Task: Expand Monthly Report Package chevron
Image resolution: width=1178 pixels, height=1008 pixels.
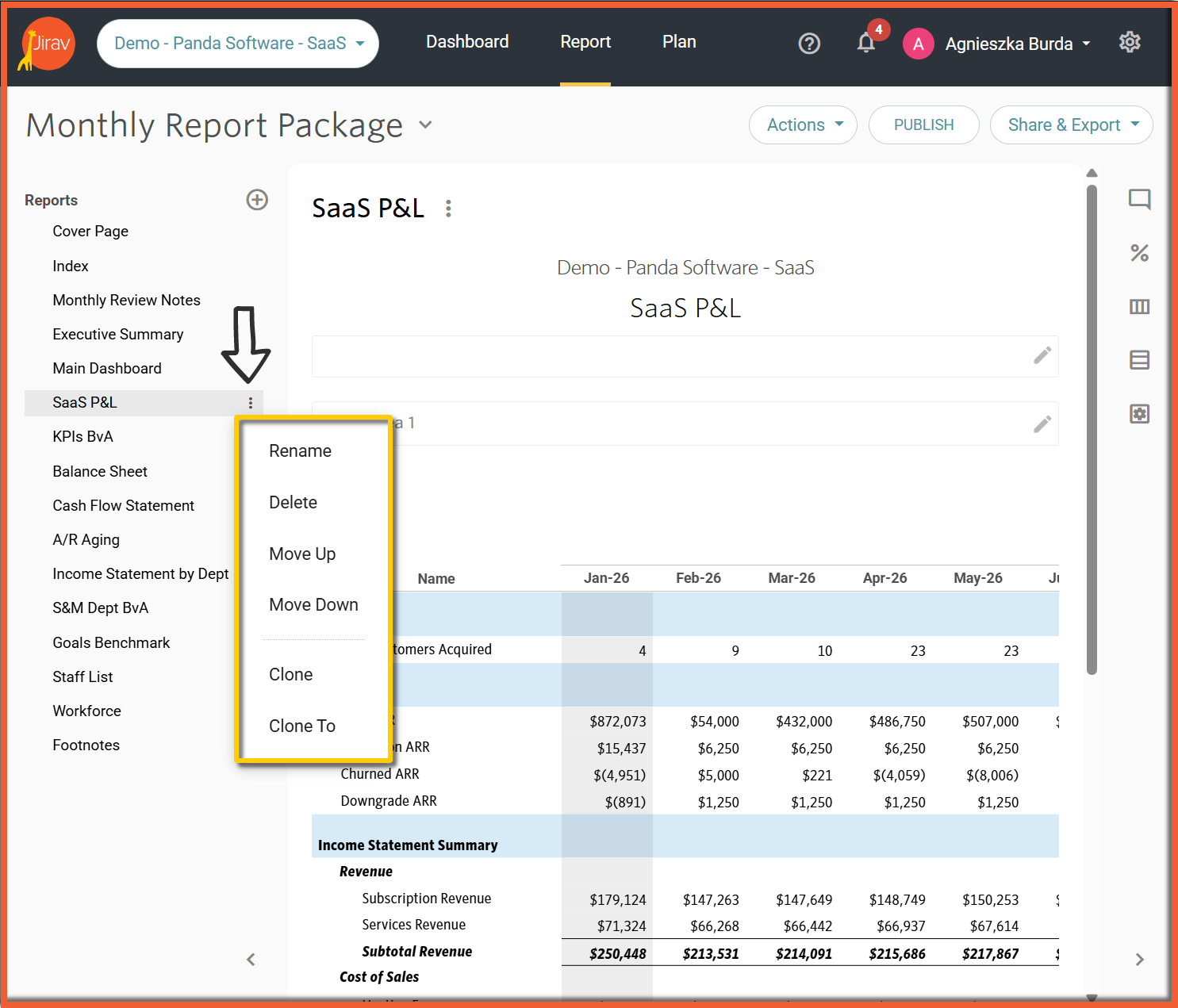Action: (426, 125)
